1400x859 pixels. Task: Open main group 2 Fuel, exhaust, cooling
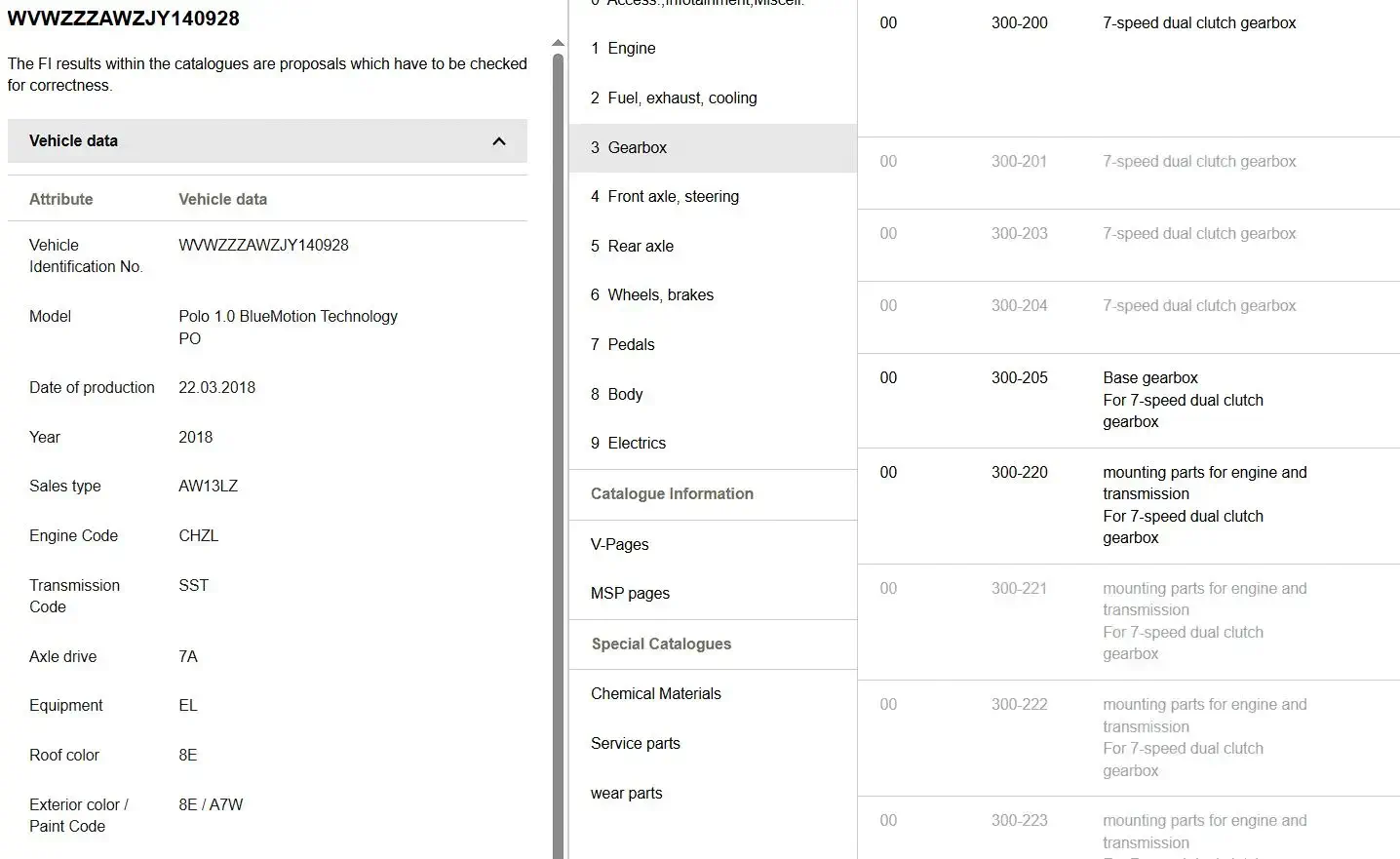713,98
